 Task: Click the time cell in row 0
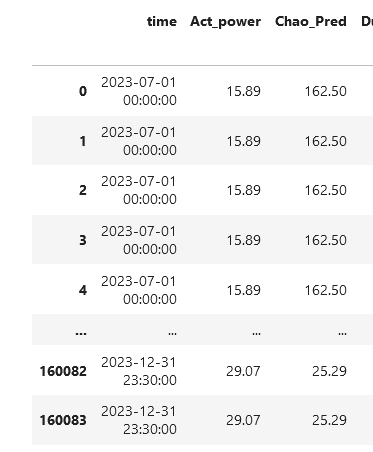(139, 91)
